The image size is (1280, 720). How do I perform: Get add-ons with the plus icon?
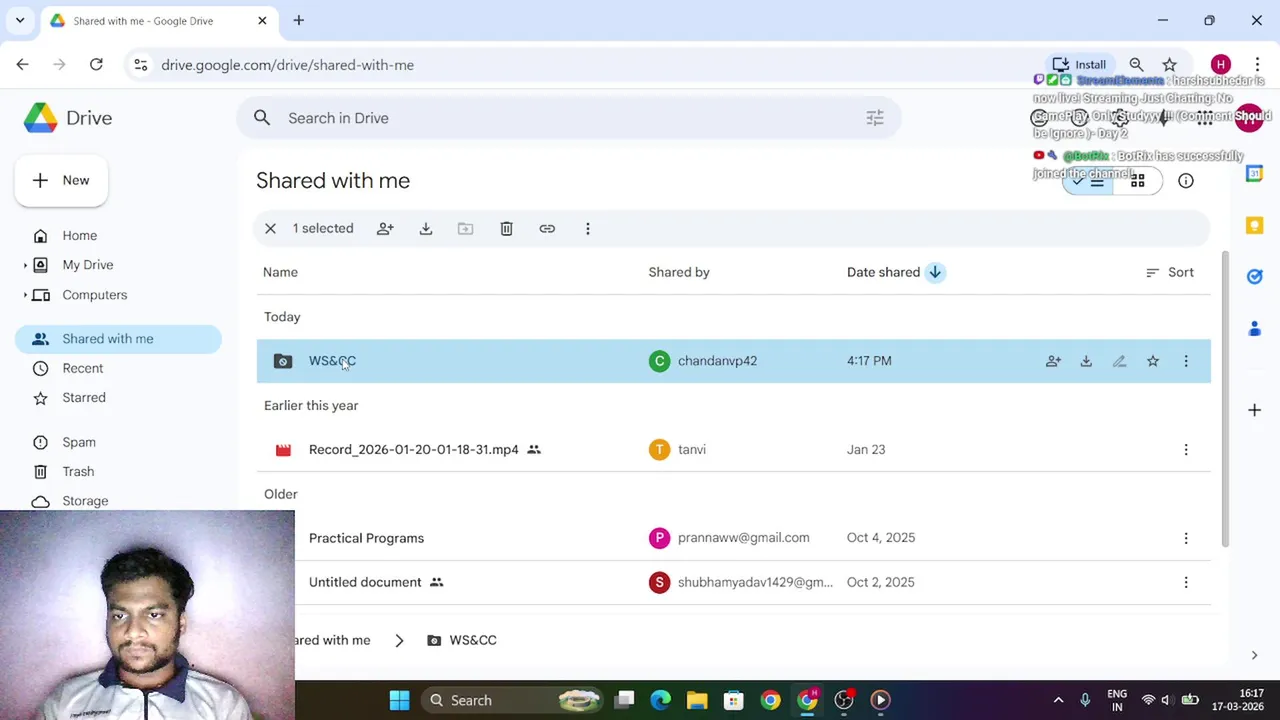click(1254, 410)
